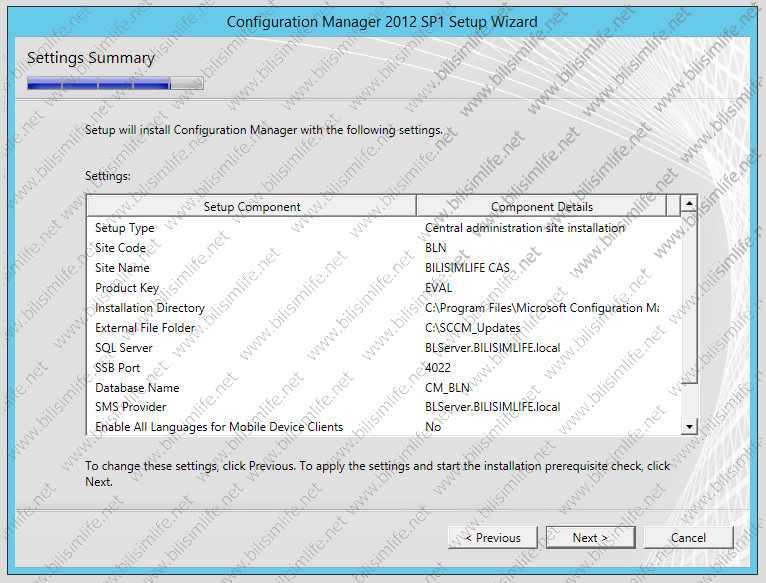The height and width of the screenshot is (583, 766).
Task: Select the Site Name row label
Action: pyautogui.click(x=122, y=268)
